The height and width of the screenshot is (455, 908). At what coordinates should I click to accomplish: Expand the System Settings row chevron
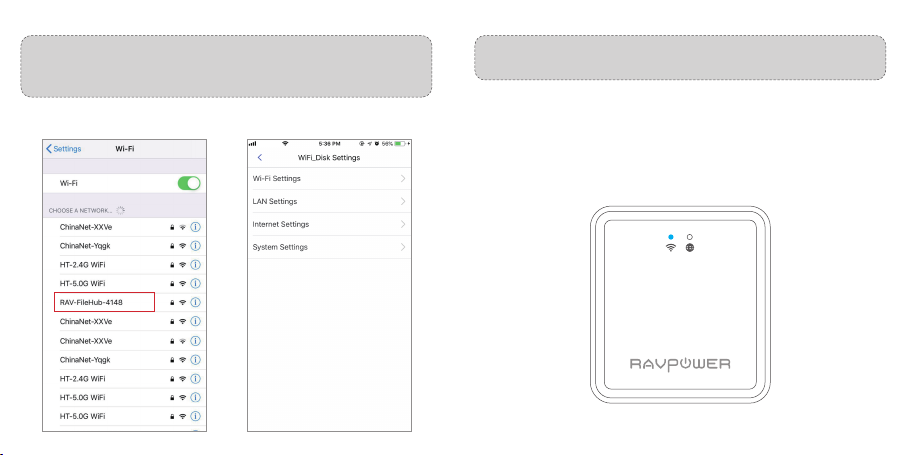point(403,247)
